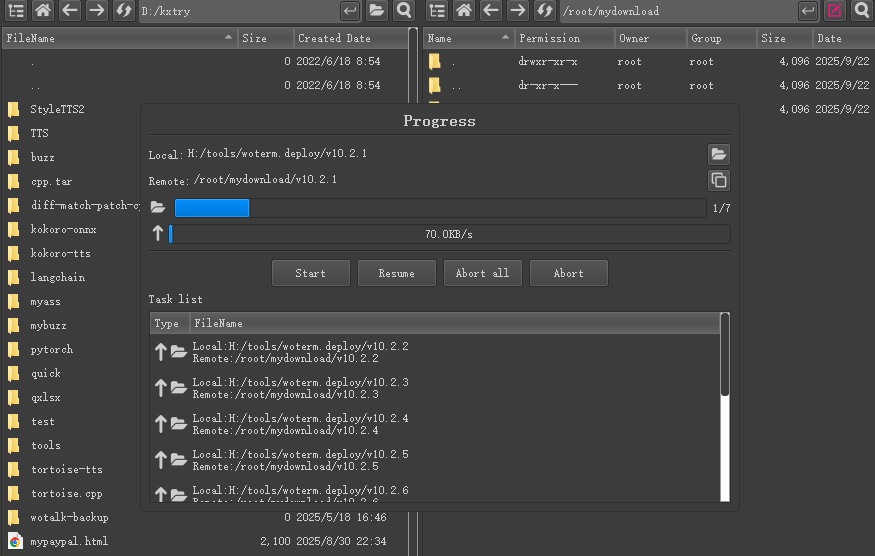Click the Abort button

[568, 273]
